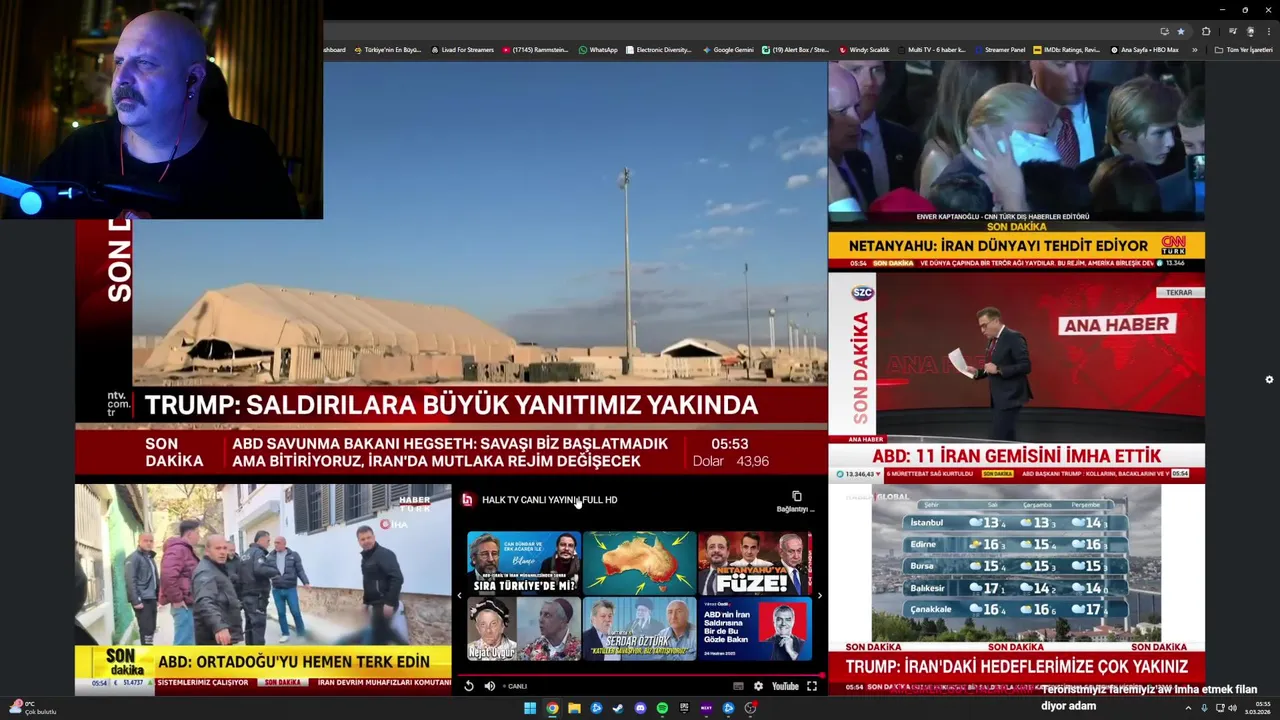
Task: Replay the Halk TV stream with the replay icon
Action: [469, 686]
